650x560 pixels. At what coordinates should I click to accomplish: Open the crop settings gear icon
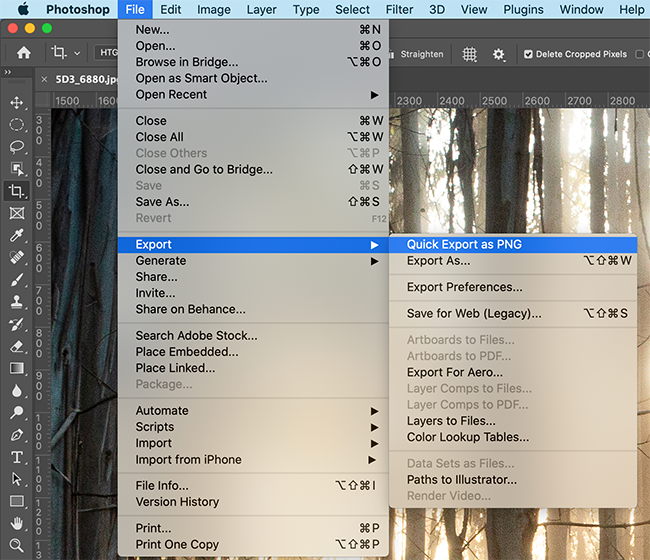pyautogui.click(x=499, y=53)
